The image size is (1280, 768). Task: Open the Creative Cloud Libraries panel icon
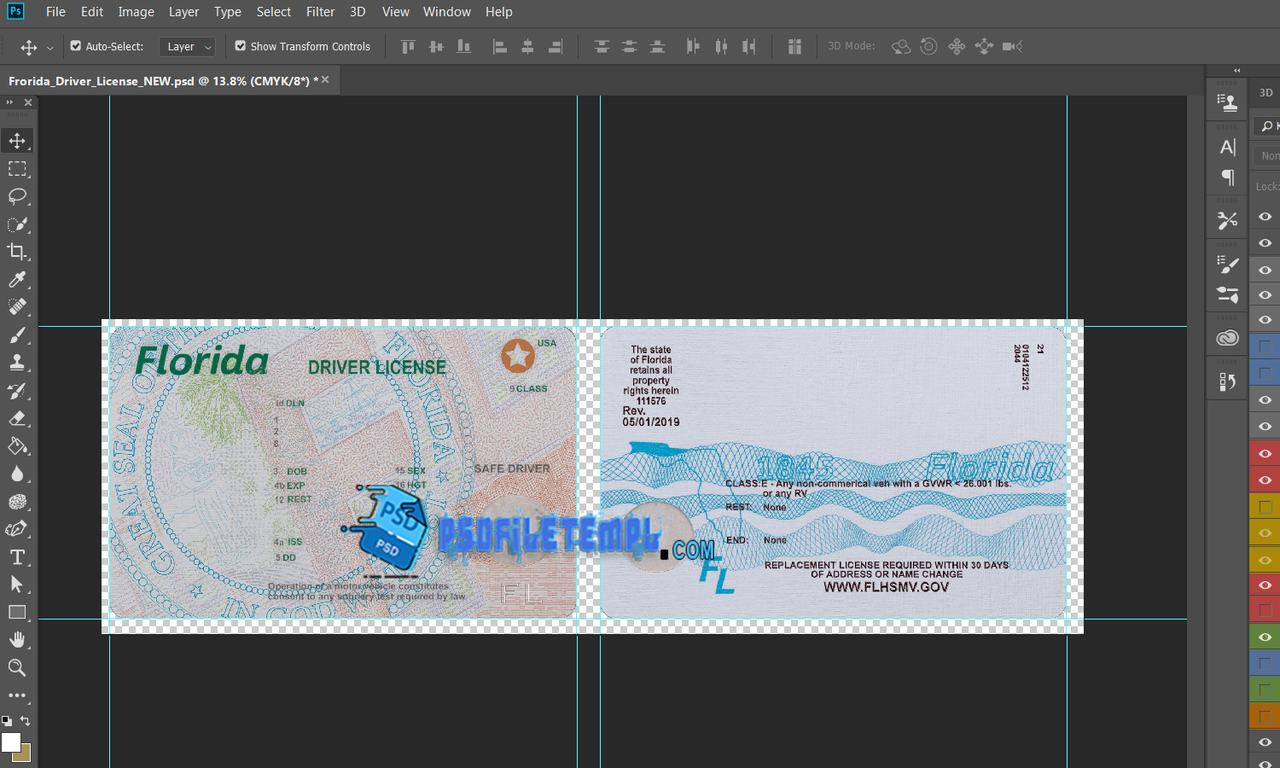[x=1228, y=339]
